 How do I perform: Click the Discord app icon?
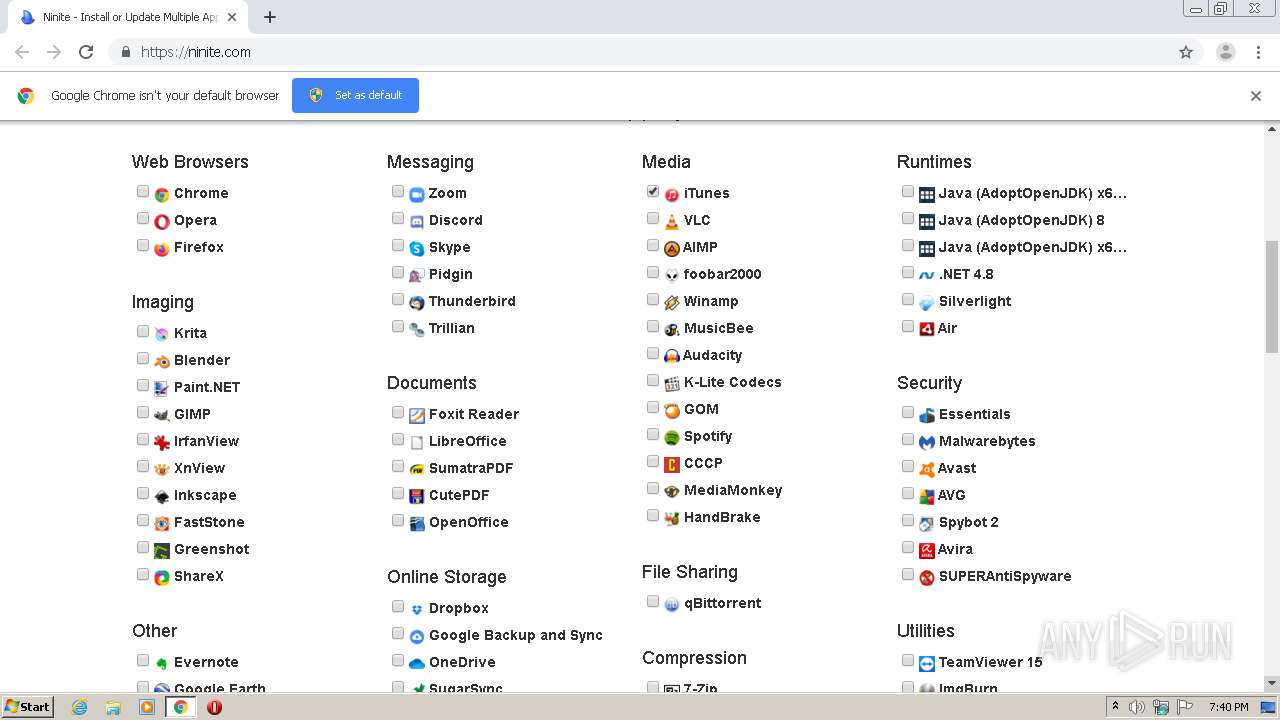click(x=417, y=221)
